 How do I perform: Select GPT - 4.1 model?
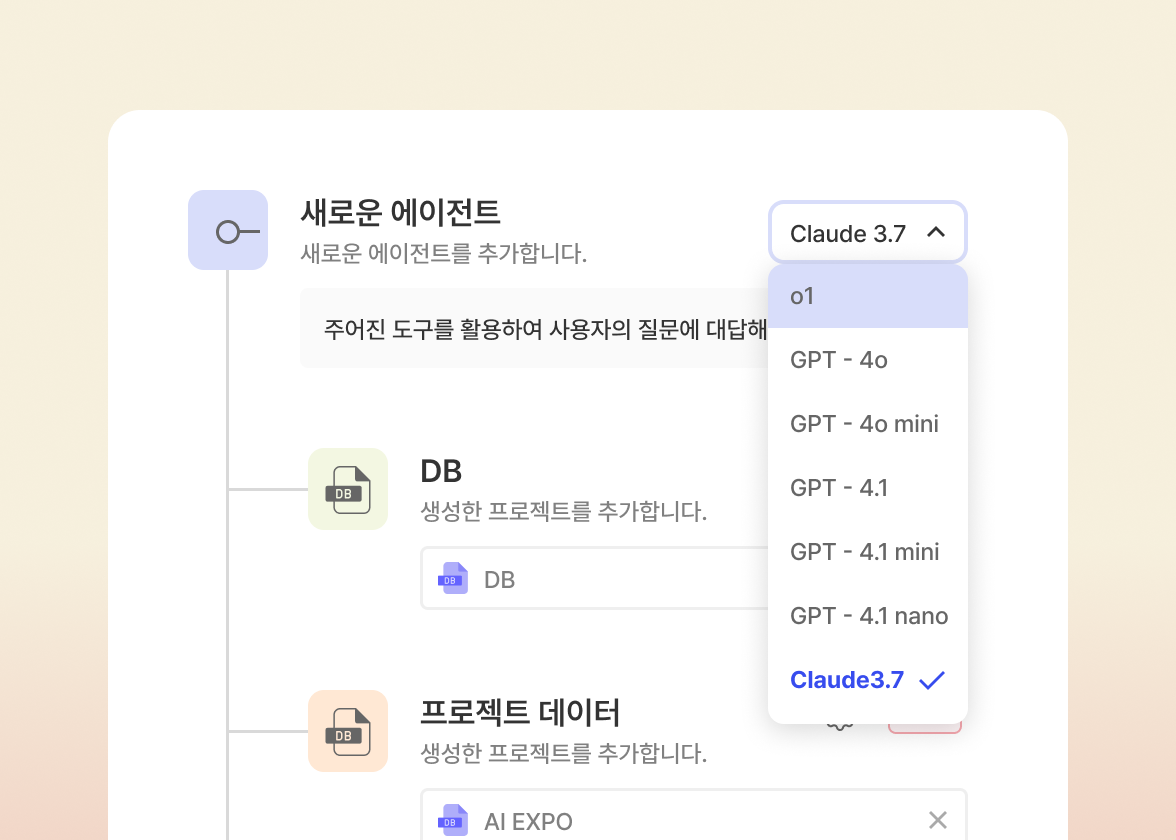[x=868, y=488]
